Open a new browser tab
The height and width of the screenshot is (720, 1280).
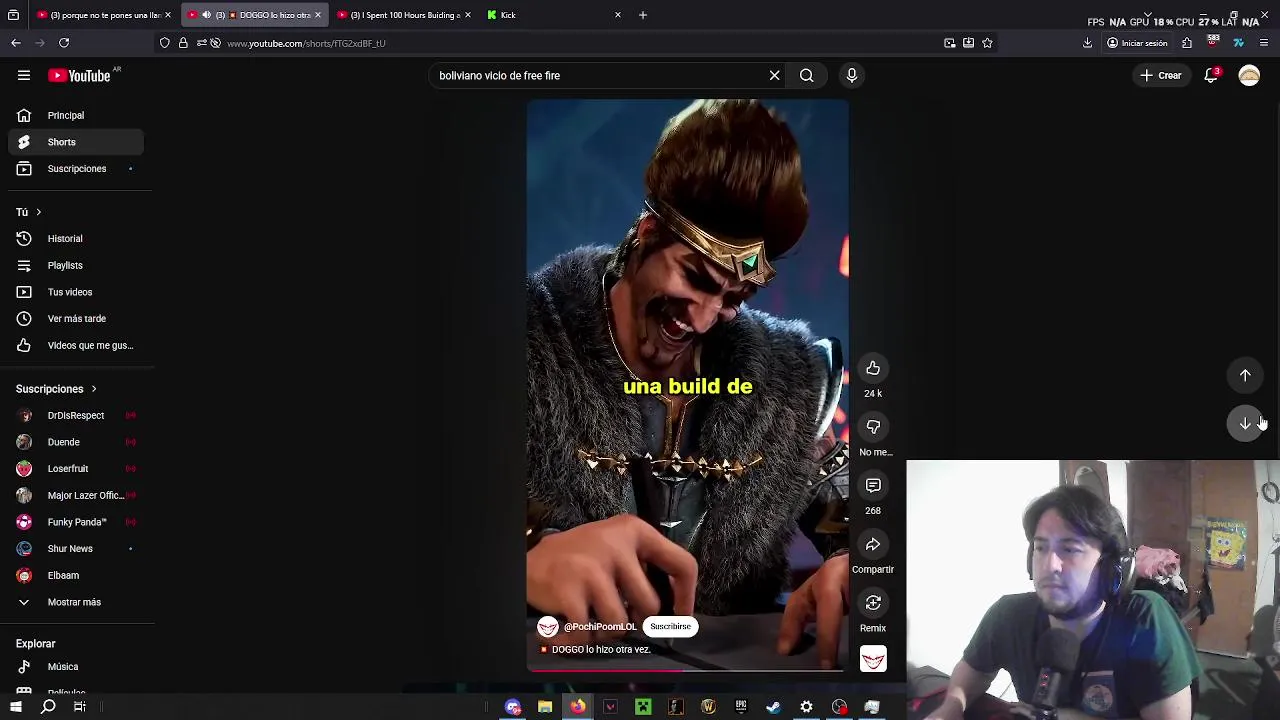[x=643, y=15]
